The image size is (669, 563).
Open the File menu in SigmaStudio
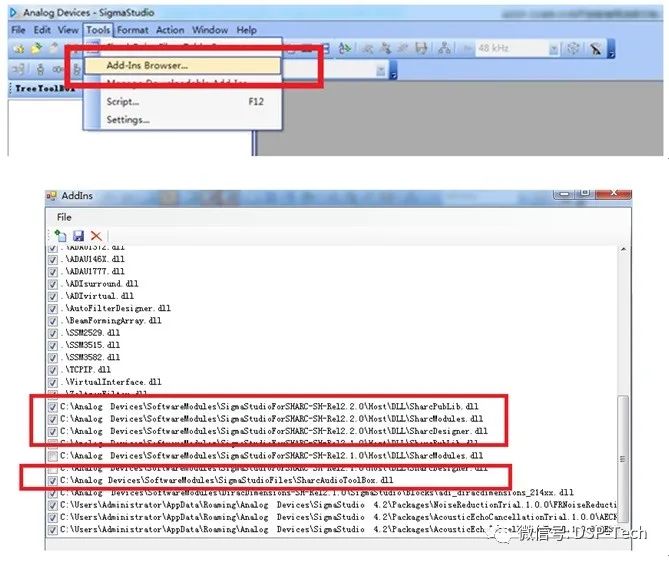[18, 30]
